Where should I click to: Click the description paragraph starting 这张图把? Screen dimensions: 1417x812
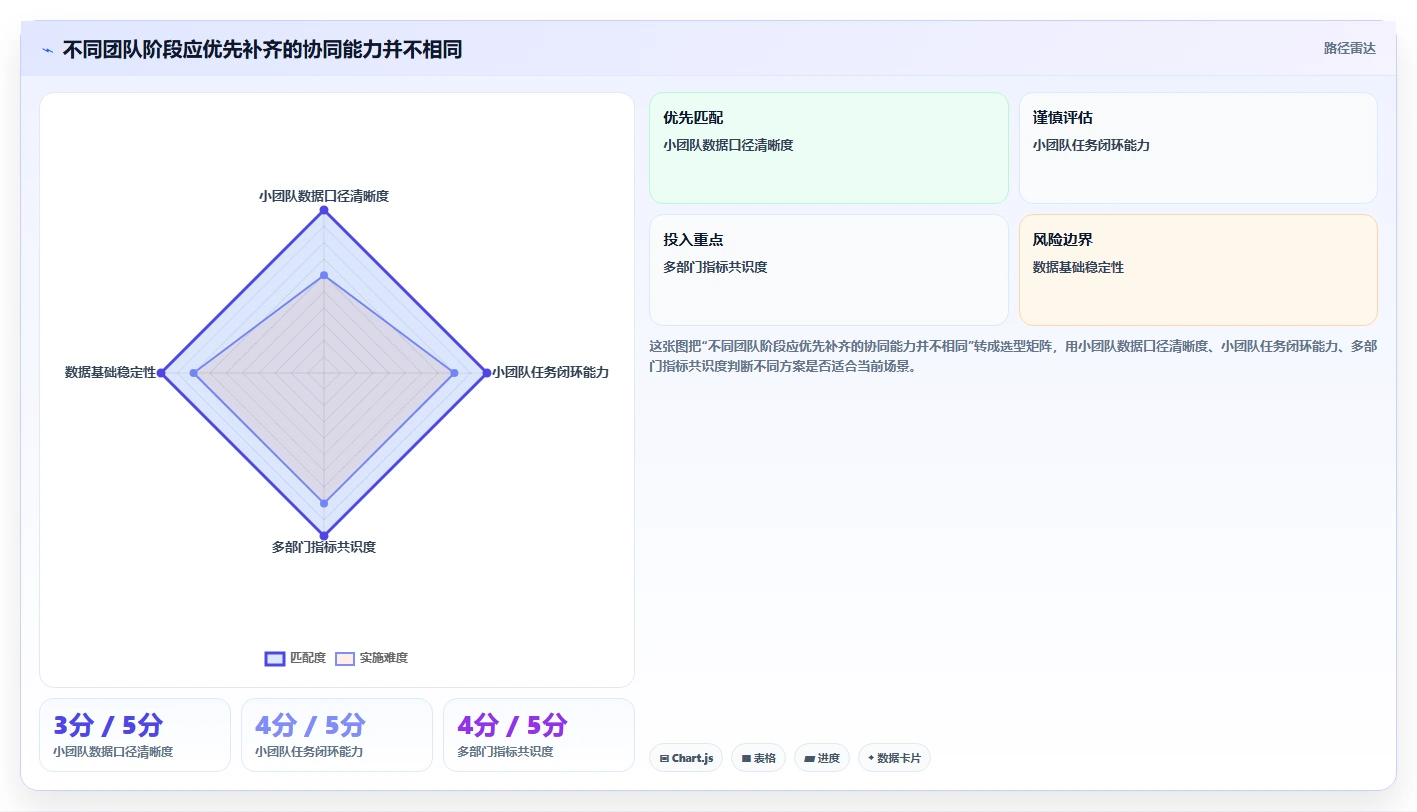[1013, 356]
